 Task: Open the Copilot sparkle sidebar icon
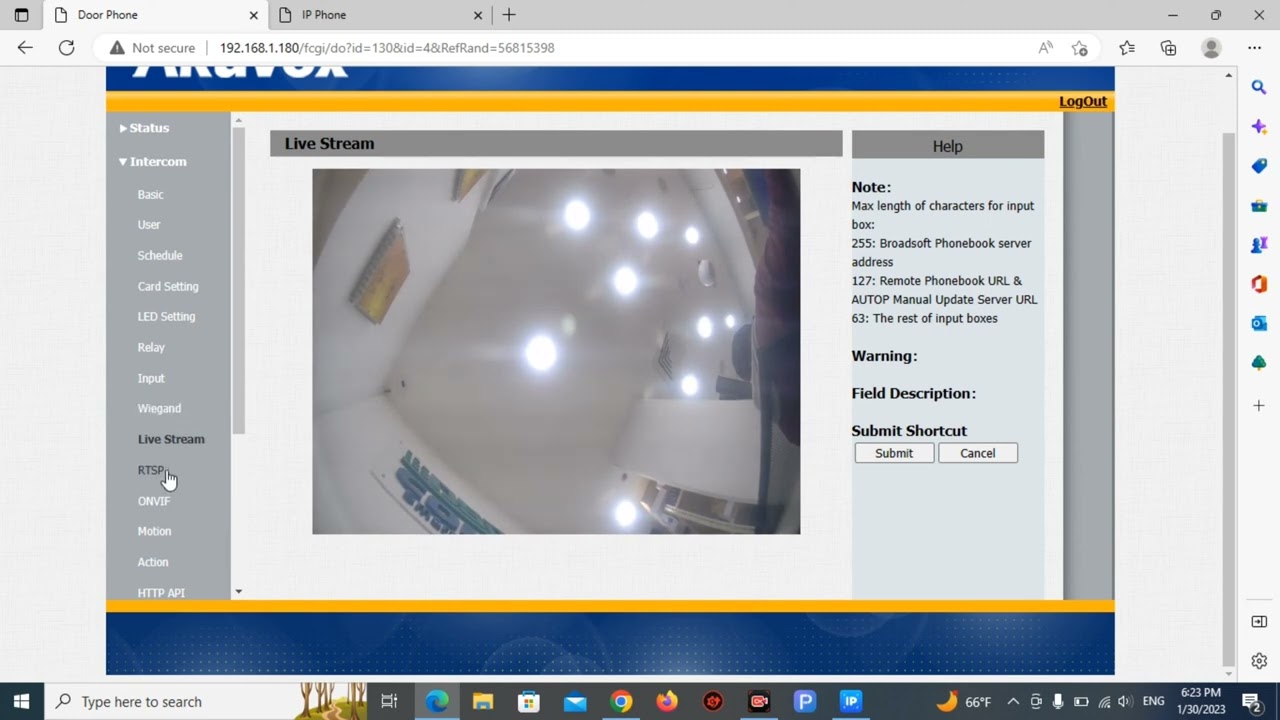click(x=1259, y=127)
